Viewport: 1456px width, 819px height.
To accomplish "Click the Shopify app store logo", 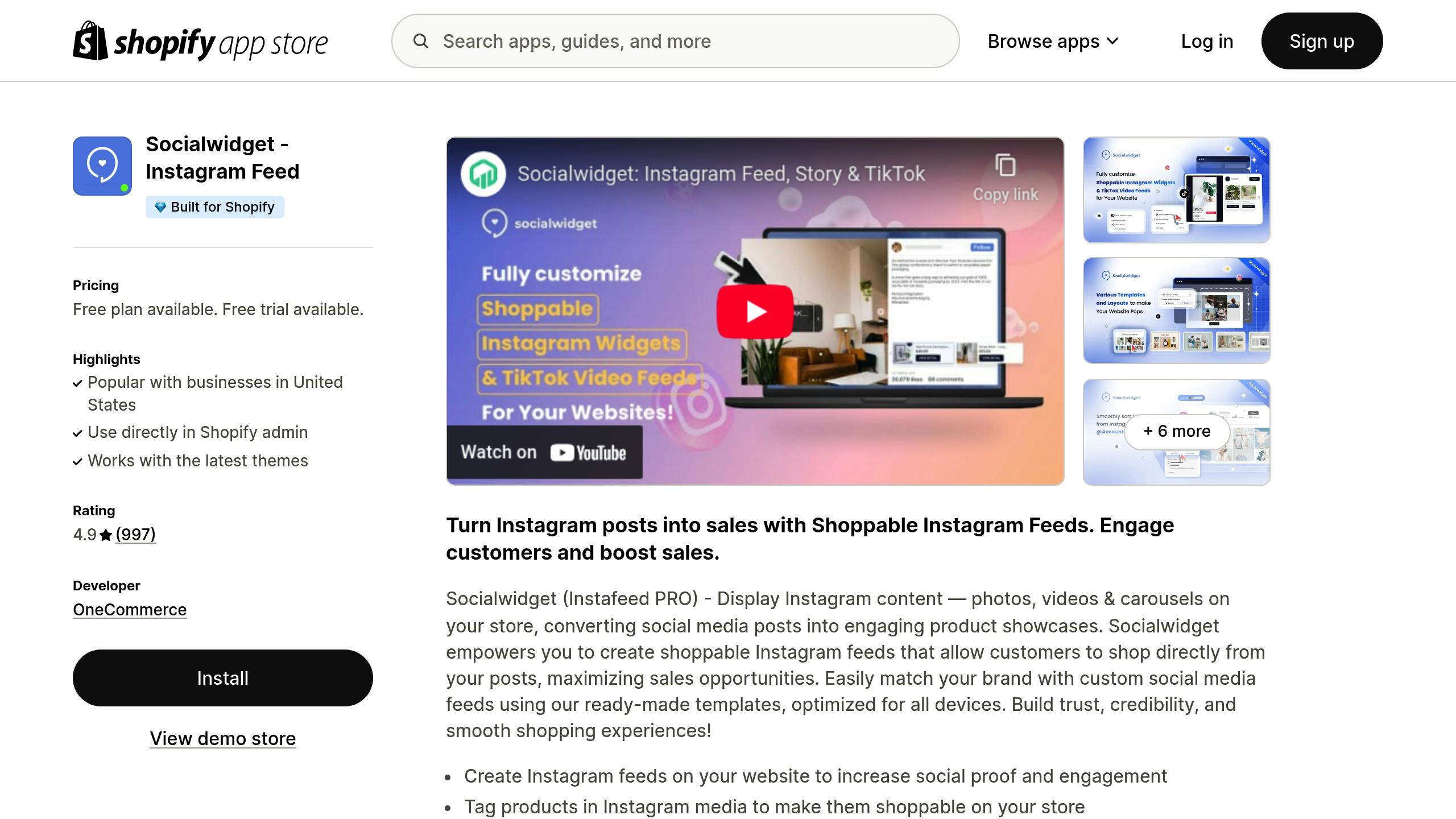I will pos(200,41).
